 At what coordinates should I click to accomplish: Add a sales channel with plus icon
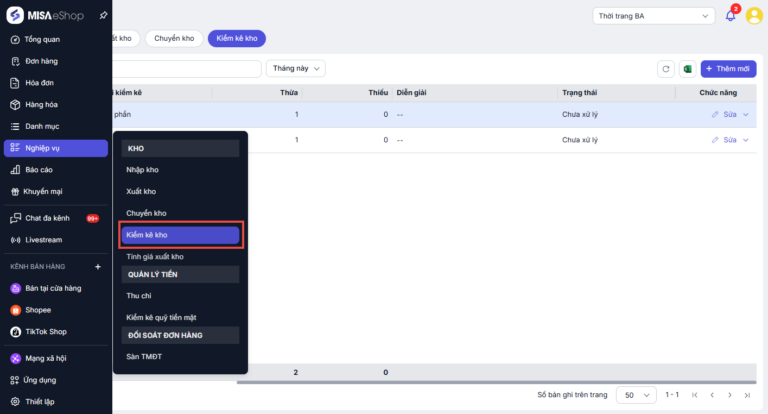tap(98, 267)
